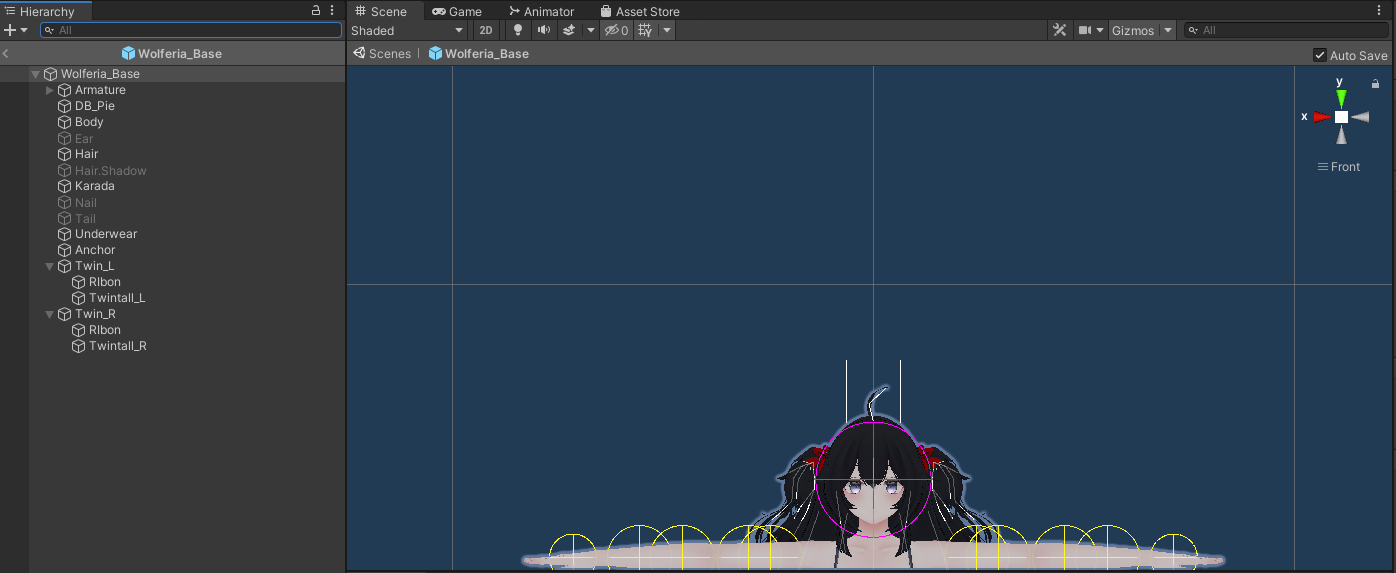This screenshot has width=1396, height=573.
Task: Toggle the orientation gizmo lock icon
Action: point(1375,84)
